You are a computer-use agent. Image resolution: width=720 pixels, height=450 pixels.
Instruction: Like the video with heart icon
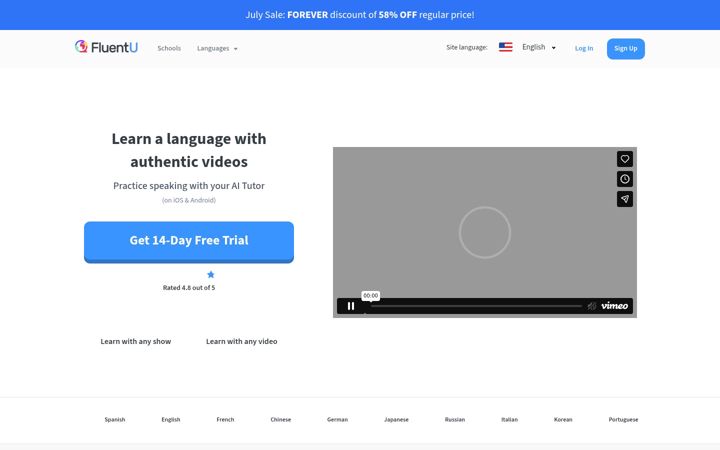[x=624, y=159]
